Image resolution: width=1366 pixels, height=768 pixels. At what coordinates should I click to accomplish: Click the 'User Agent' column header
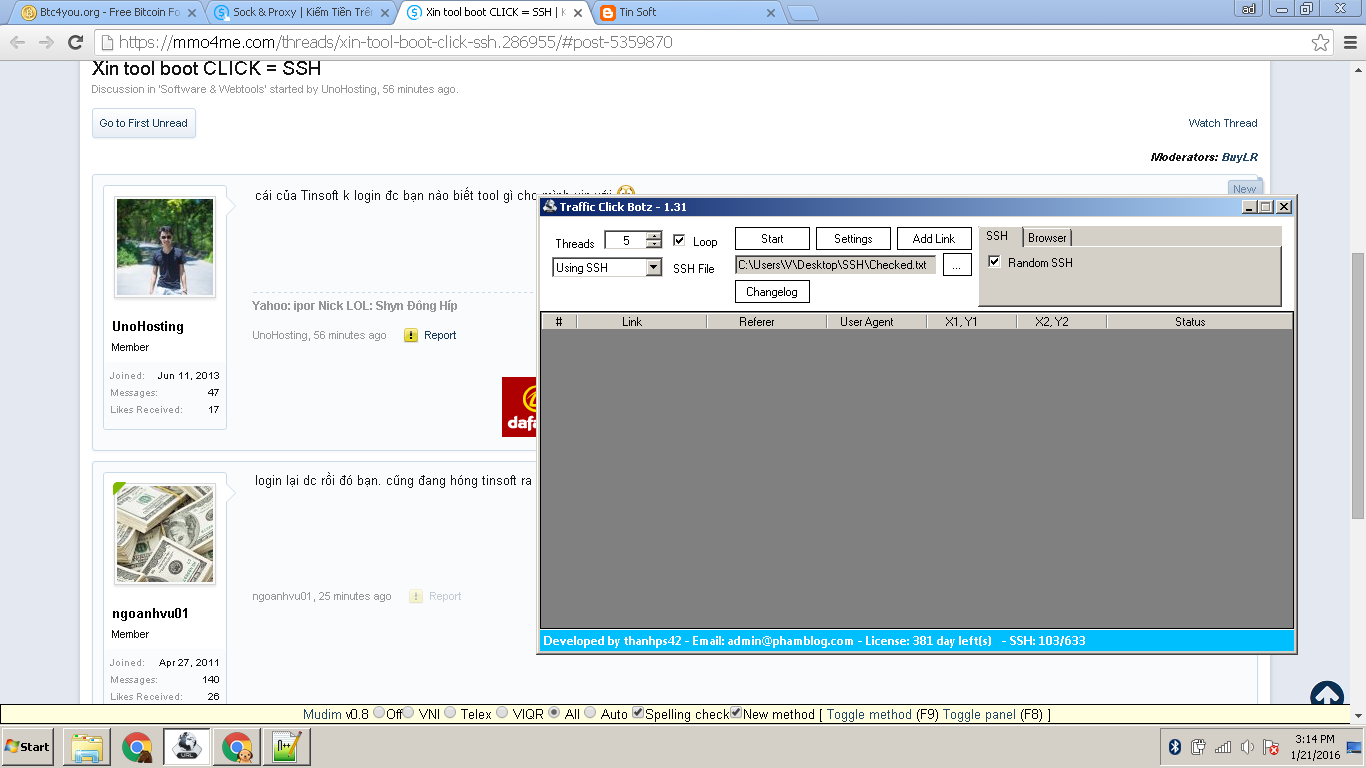coord(867,322)
